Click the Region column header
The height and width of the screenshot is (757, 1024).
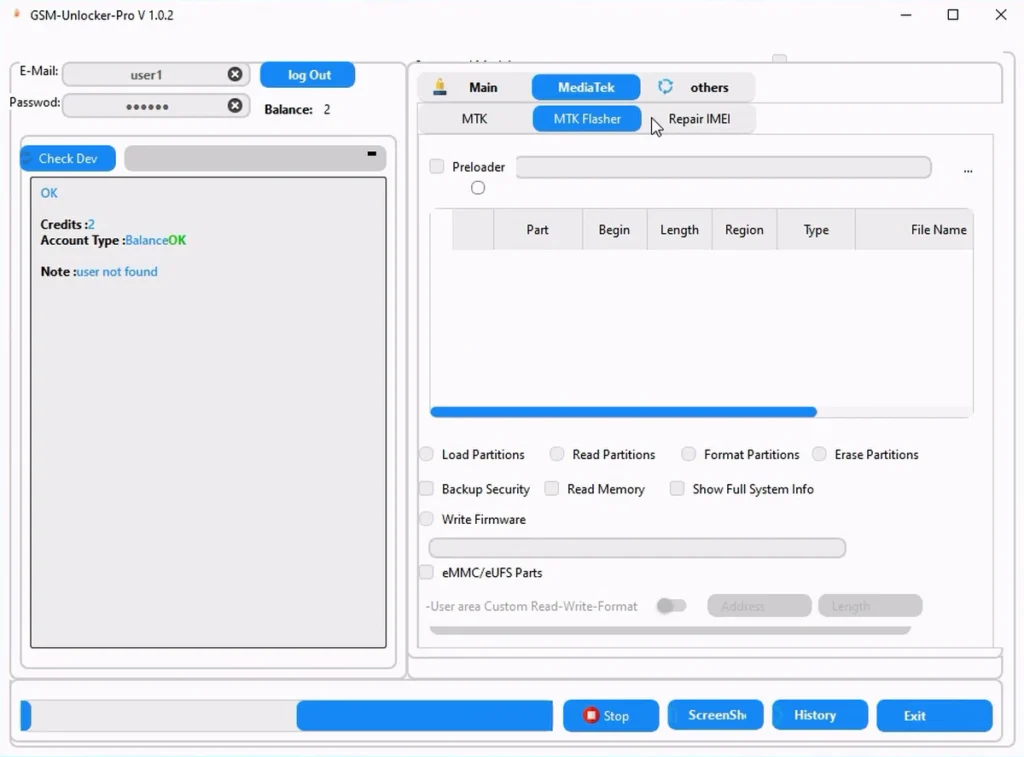[744, 230]
